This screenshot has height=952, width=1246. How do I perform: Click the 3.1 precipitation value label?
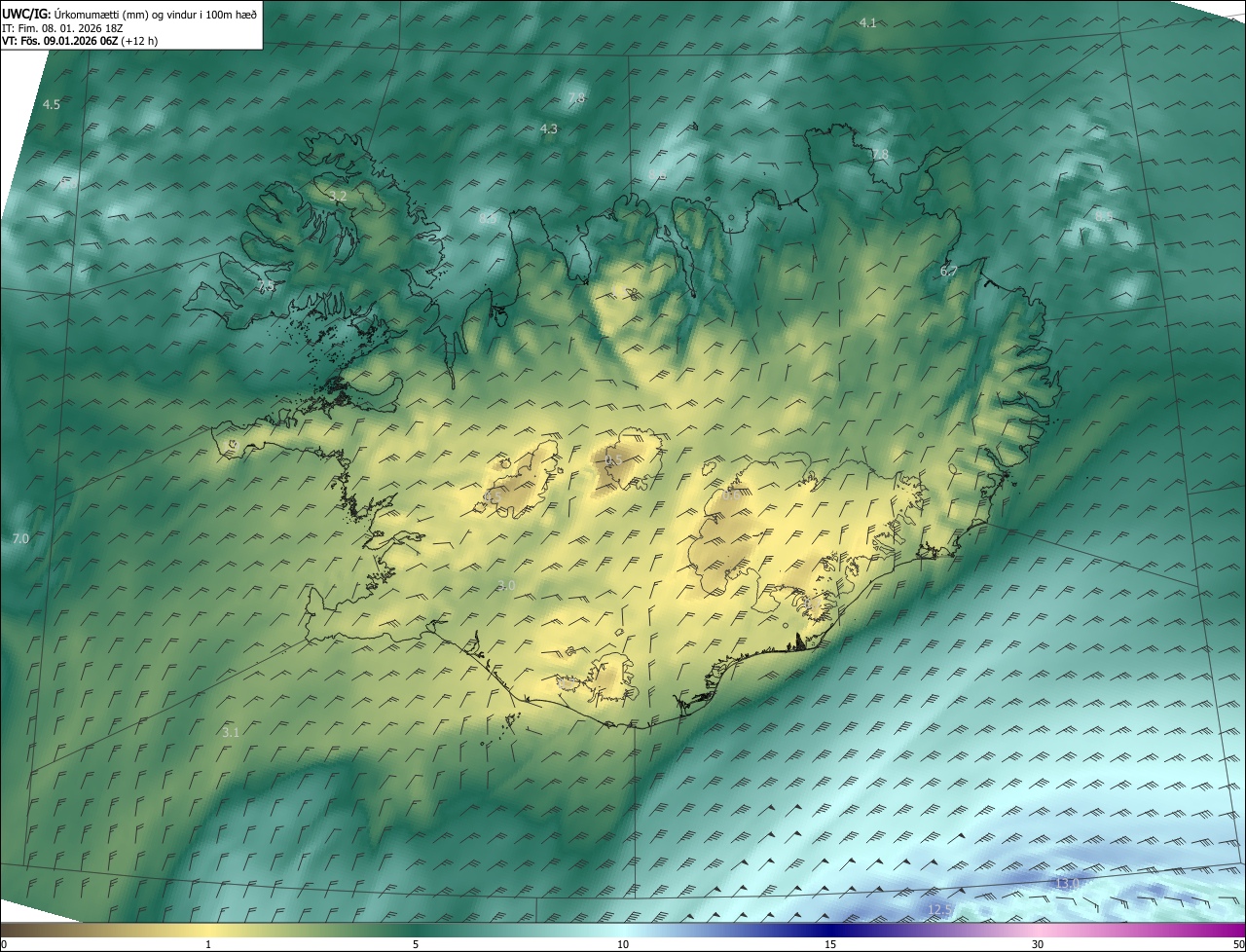(x=231, y=732)
